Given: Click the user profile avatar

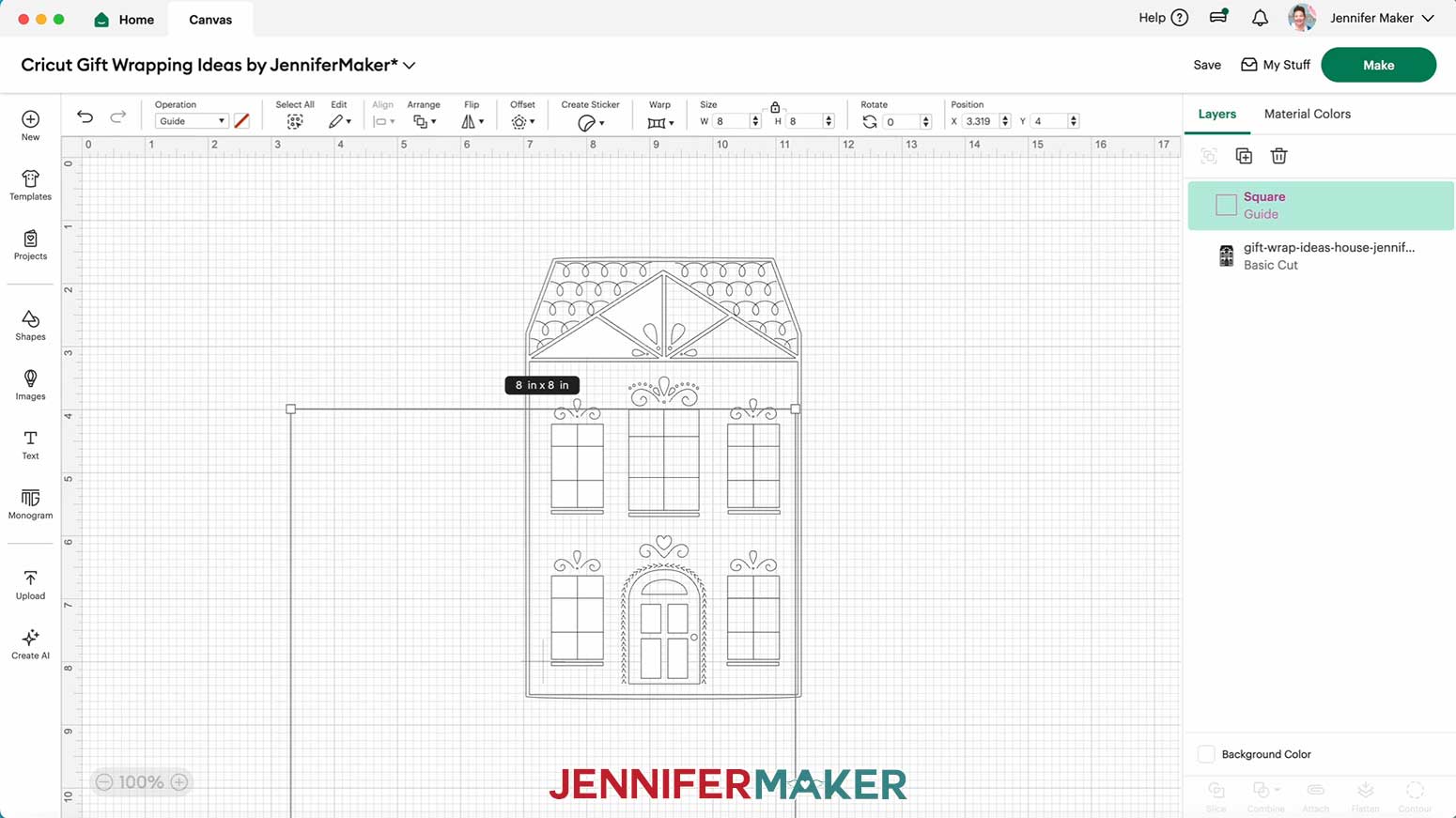Looking at the screenshot, I should pyautogui.click(x=1302, y=18).
